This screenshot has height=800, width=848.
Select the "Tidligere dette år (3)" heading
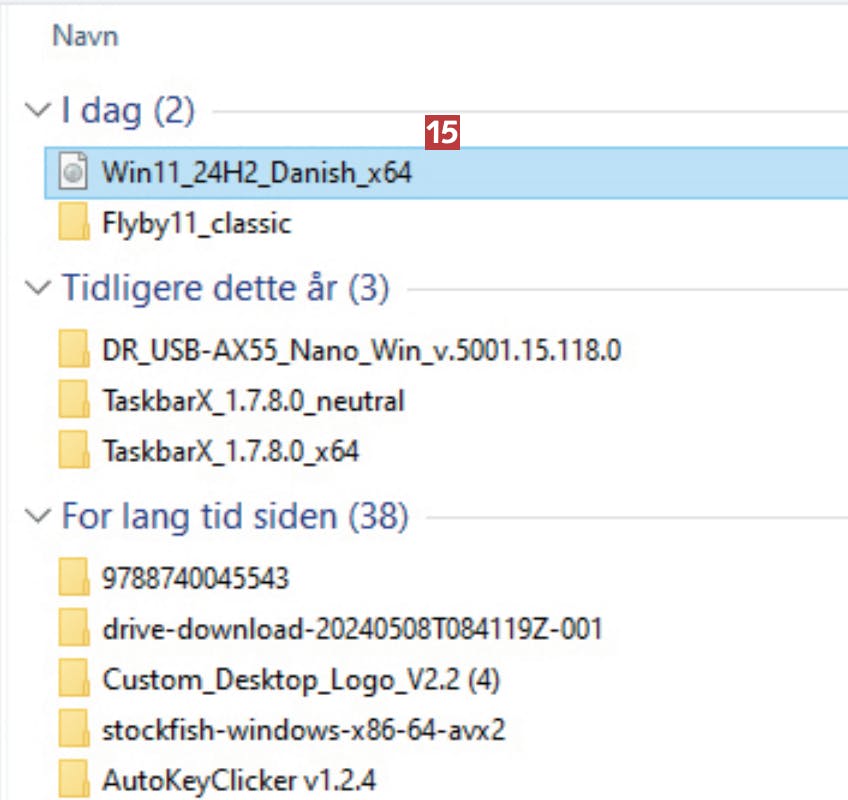click(225, 289)
